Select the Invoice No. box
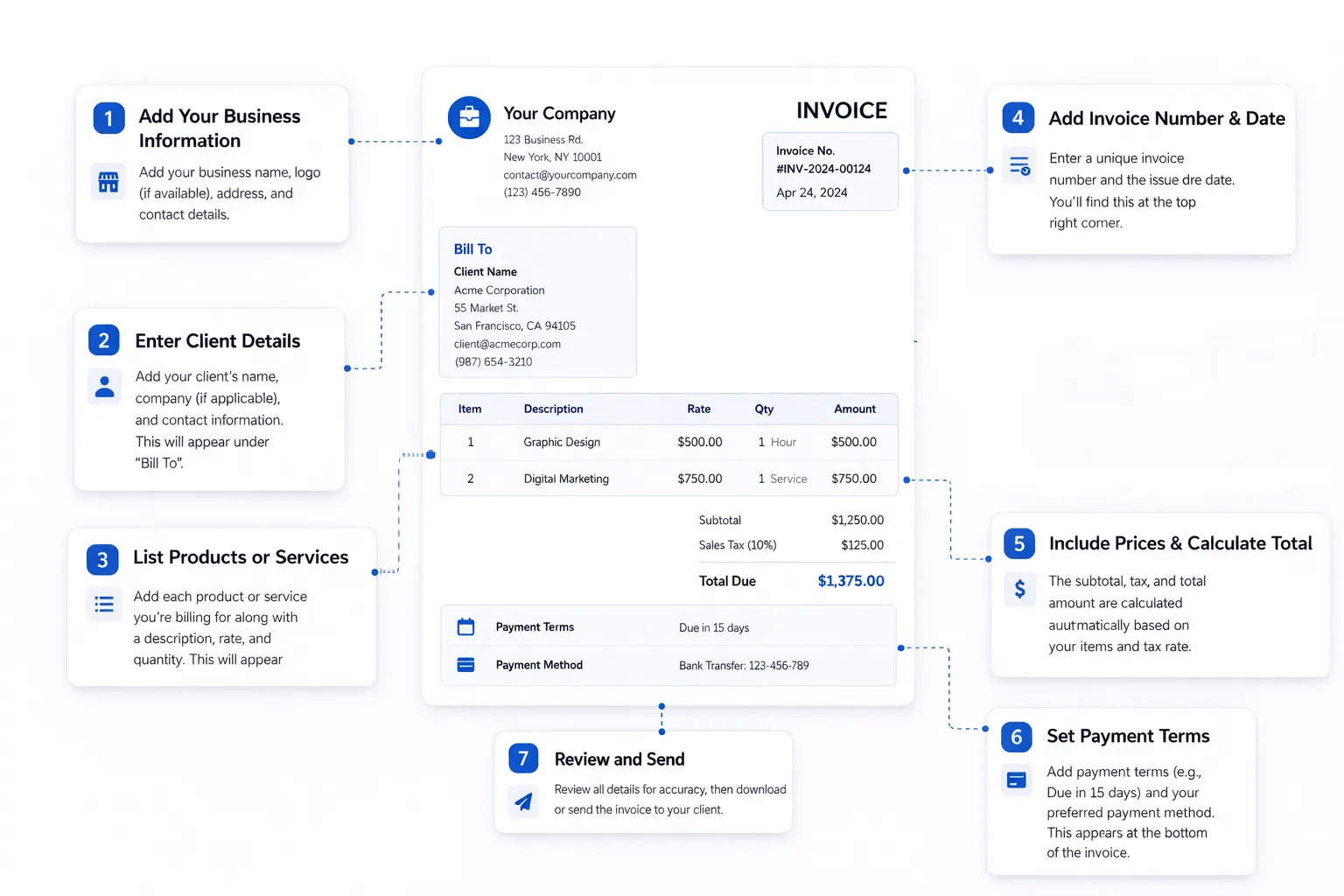The image size is (1344, 896). click(829, 171)
